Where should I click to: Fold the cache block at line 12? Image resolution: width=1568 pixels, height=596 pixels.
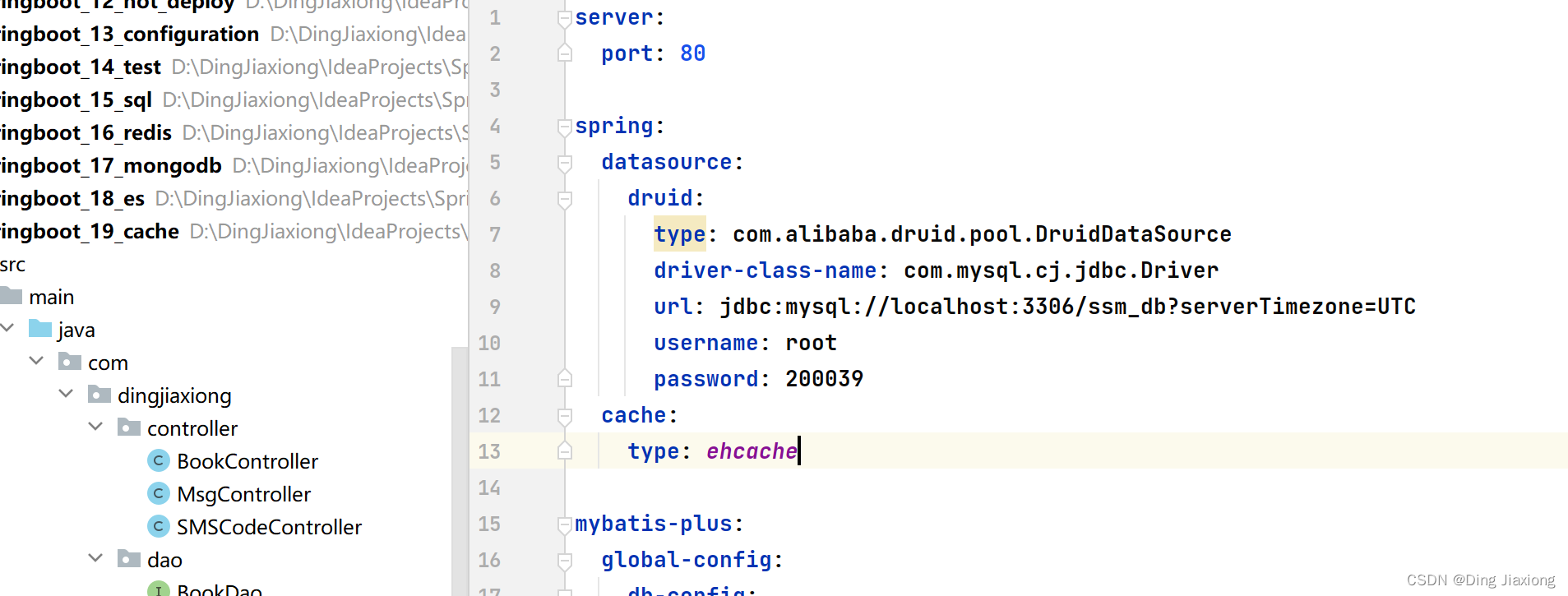pyautogui.click(x=565, y=416)
